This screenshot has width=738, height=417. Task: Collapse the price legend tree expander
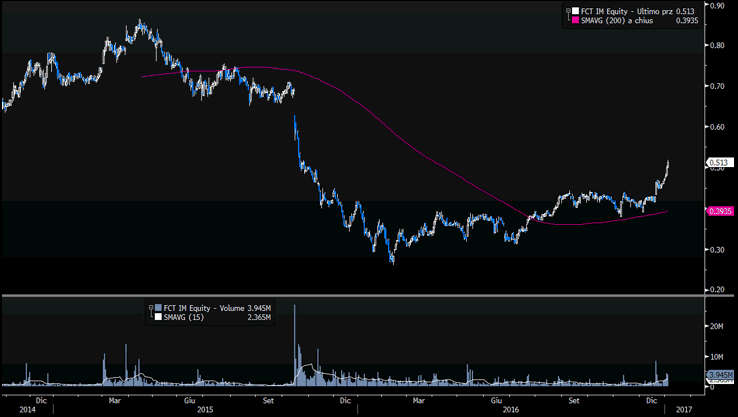click(x=567, y=11)
